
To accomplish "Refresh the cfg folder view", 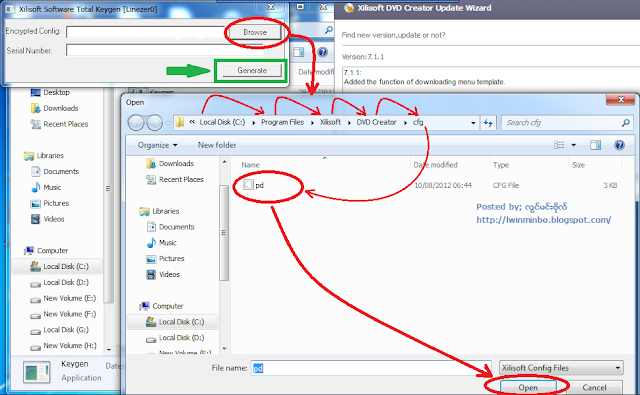I will point(488,123).
